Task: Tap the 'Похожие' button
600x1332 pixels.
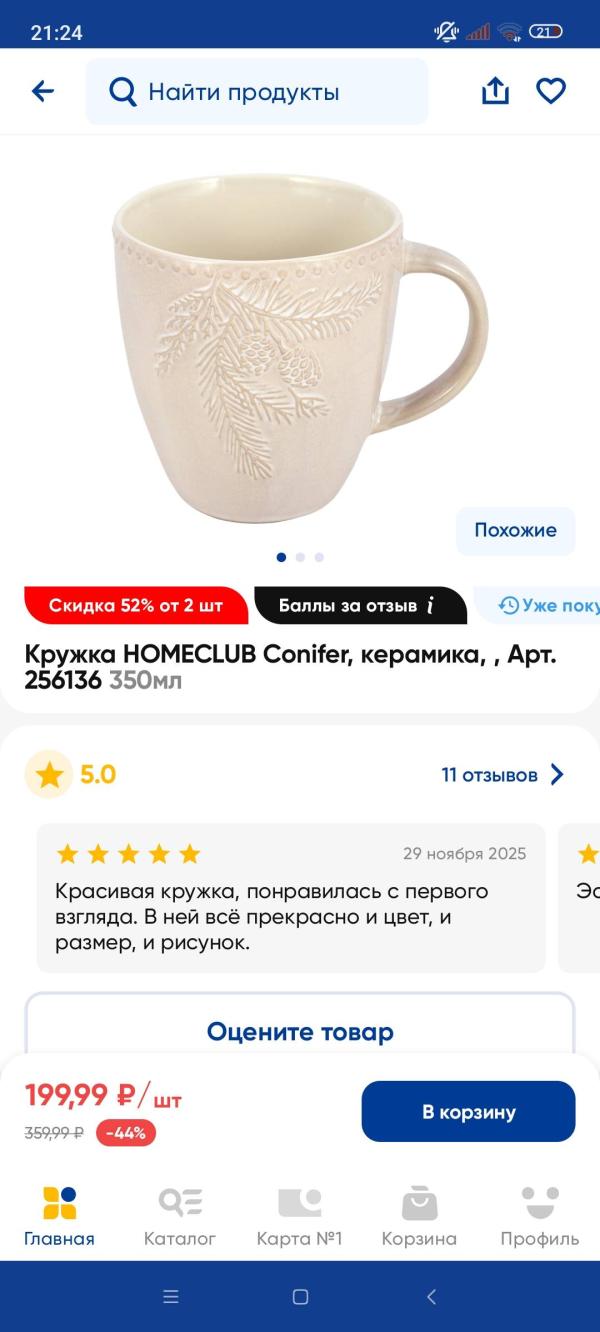Action: pos(516,531)
